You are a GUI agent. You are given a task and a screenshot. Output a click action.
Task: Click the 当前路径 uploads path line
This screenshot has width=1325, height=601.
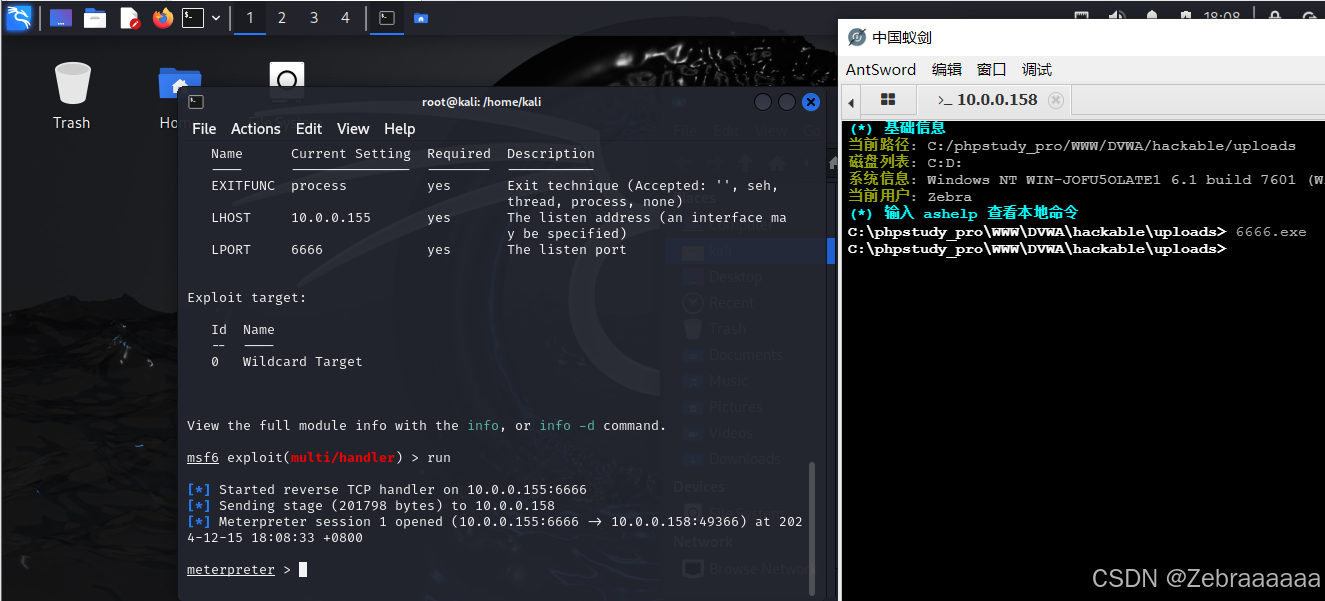point(1072,146)
